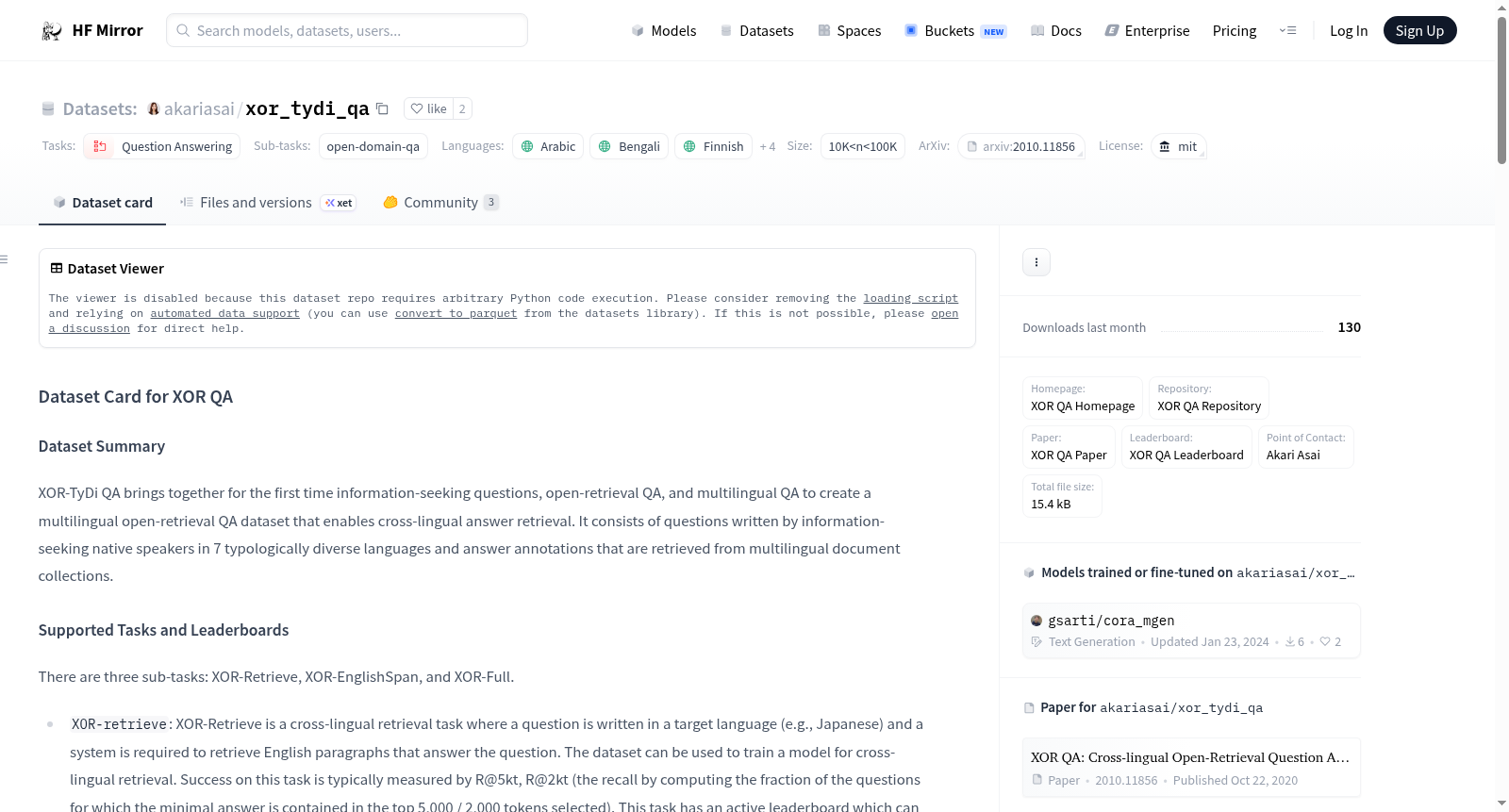Image resolution: width=1509 pixels, height=812 pixels.
Task: Click the Downloads last month count 130
Action: click(x=1349, y=327)
